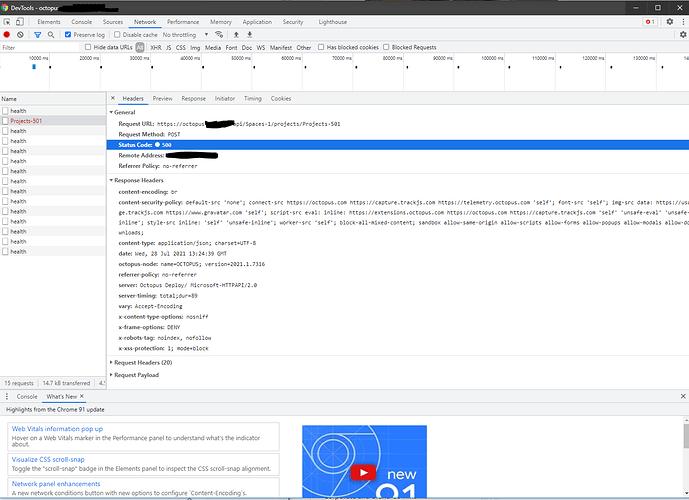The image size is (689, 500).
Task: Filter requests by JS type
Action: tap(168, 47)
